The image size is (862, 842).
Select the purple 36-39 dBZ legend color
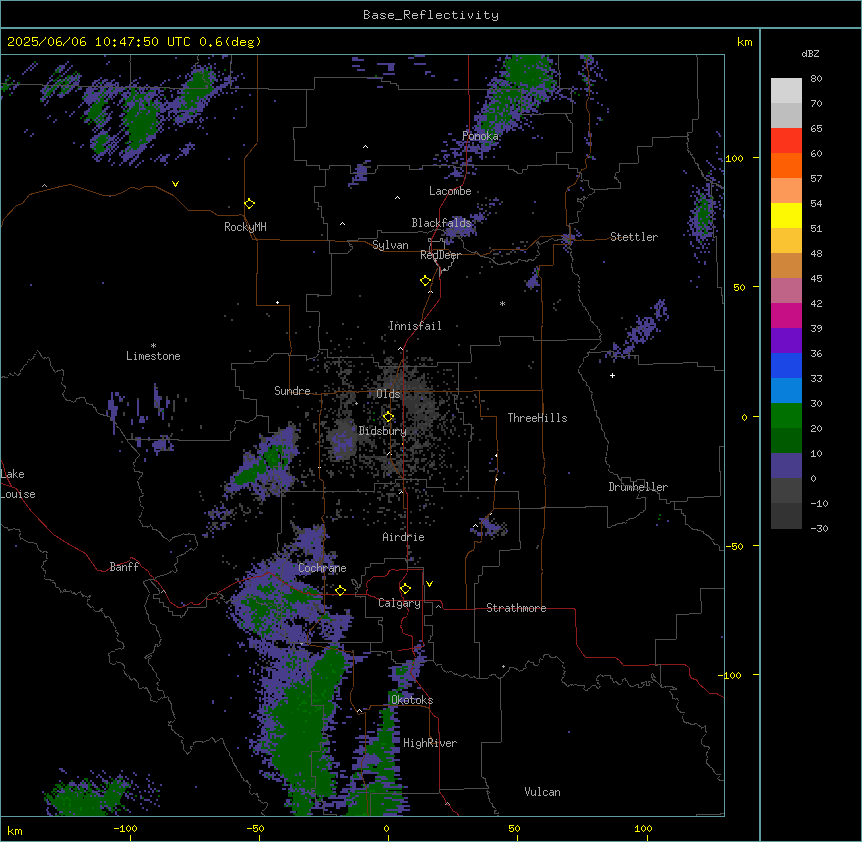pyautogui.click(x=786, y=341)
